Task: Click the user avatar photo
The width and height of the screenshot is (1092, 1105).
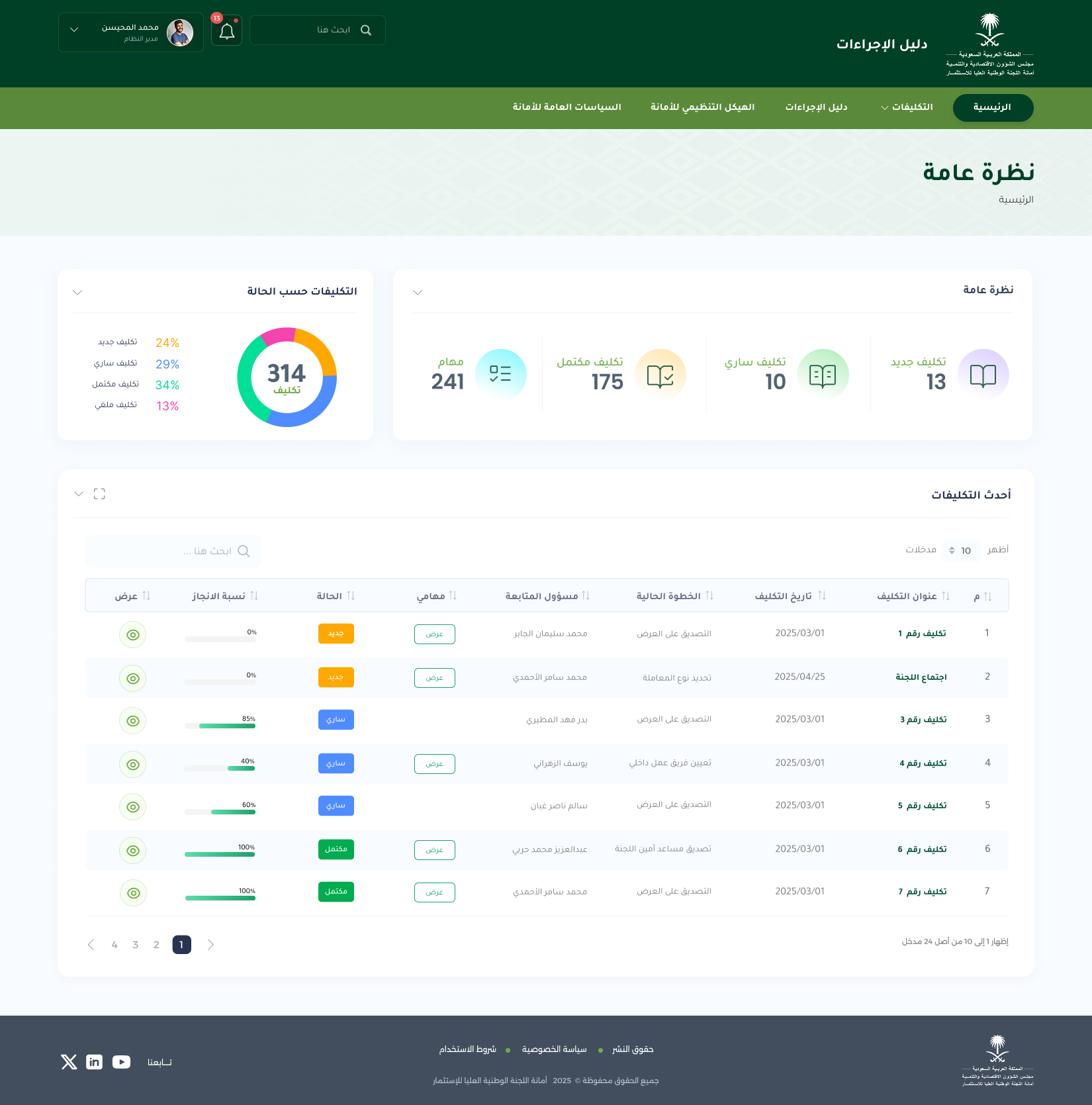Action: pyautogui.click(x=180, y=32)
